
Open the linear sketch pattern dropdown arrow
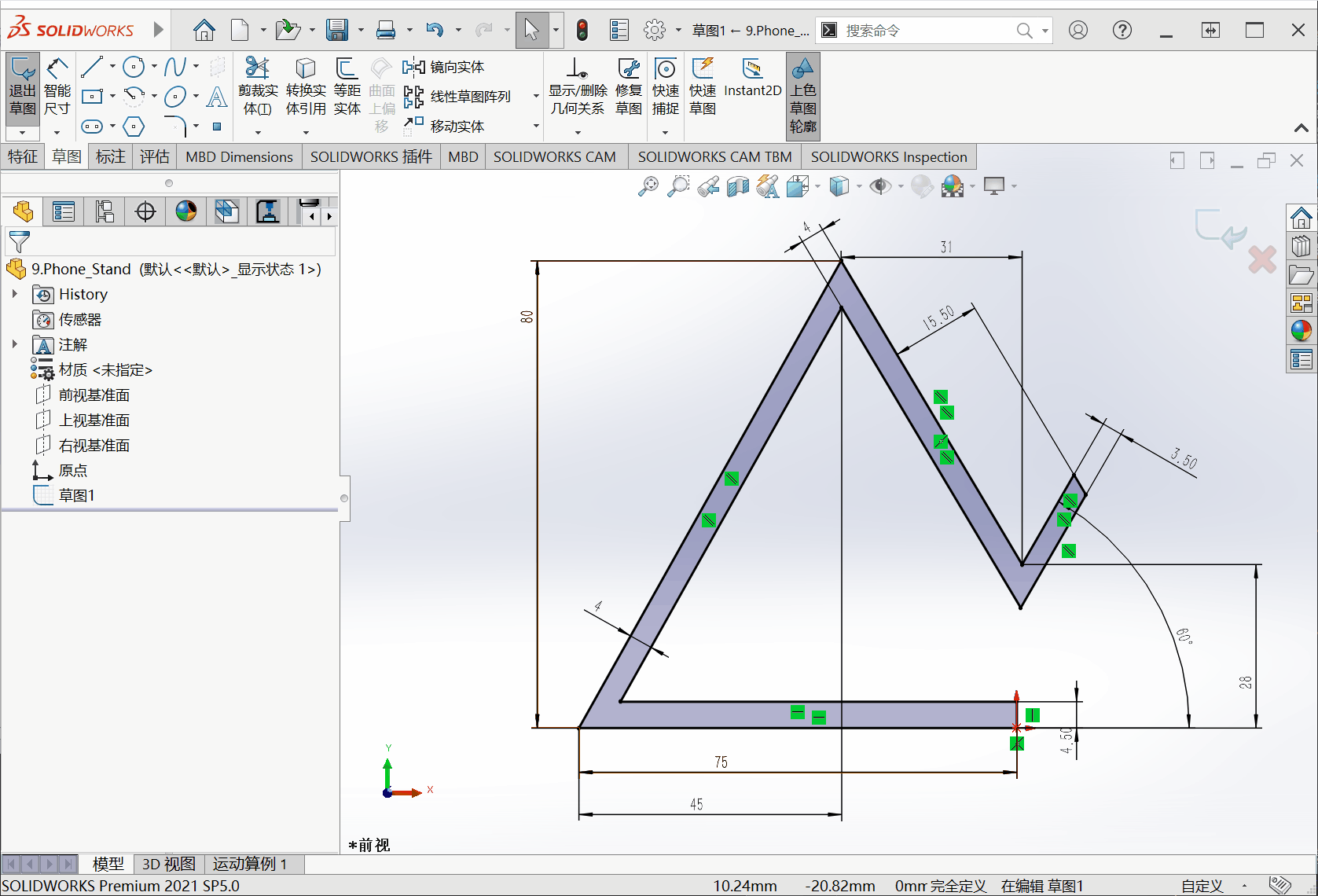pyautogui.click(x=536, y=97)
